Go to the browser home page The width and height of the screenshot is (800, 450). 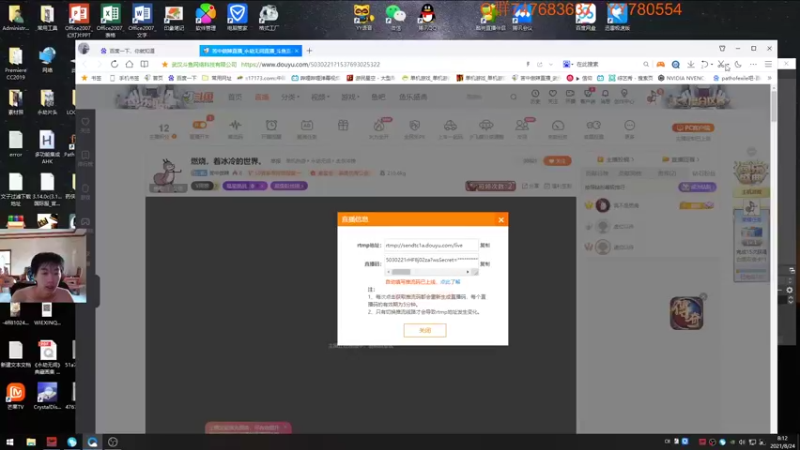[x=129, y=64]
